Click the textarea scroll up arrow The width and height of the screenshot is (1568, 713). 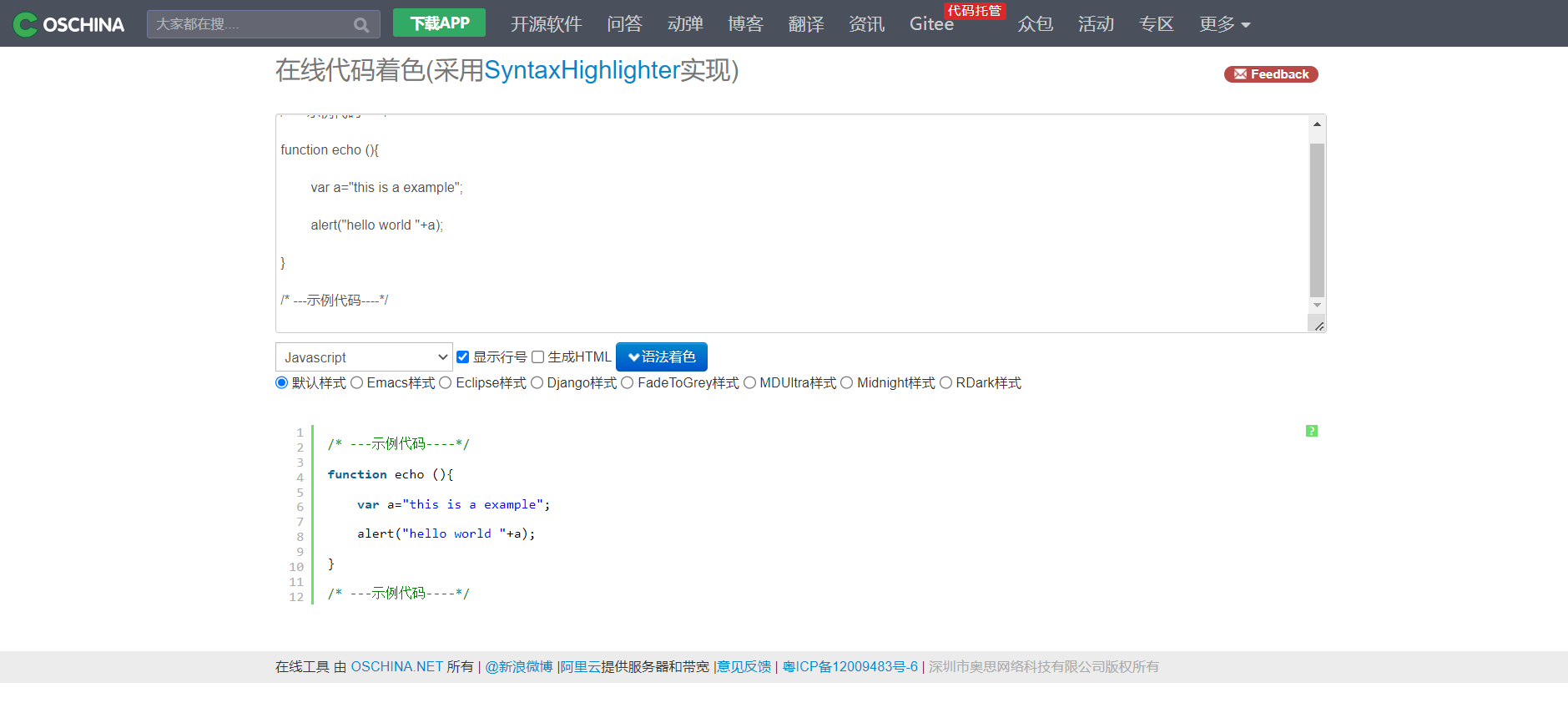pyautogui.click(x=1317, y=124)
